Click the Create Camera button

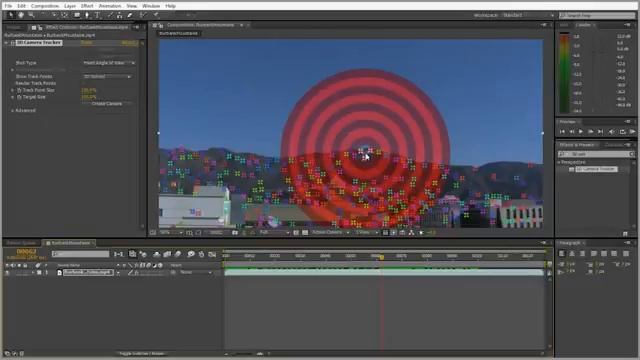pos(107,104)
